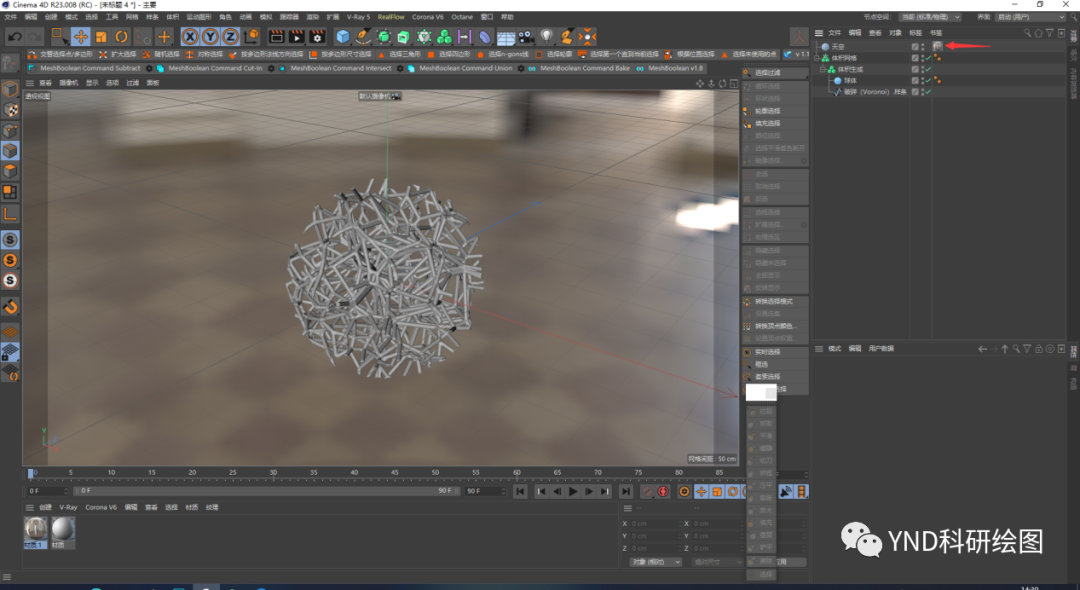The image size is (1080, 590).
Task: Toggle layer box of 天空 object
Action: [915, 47]
